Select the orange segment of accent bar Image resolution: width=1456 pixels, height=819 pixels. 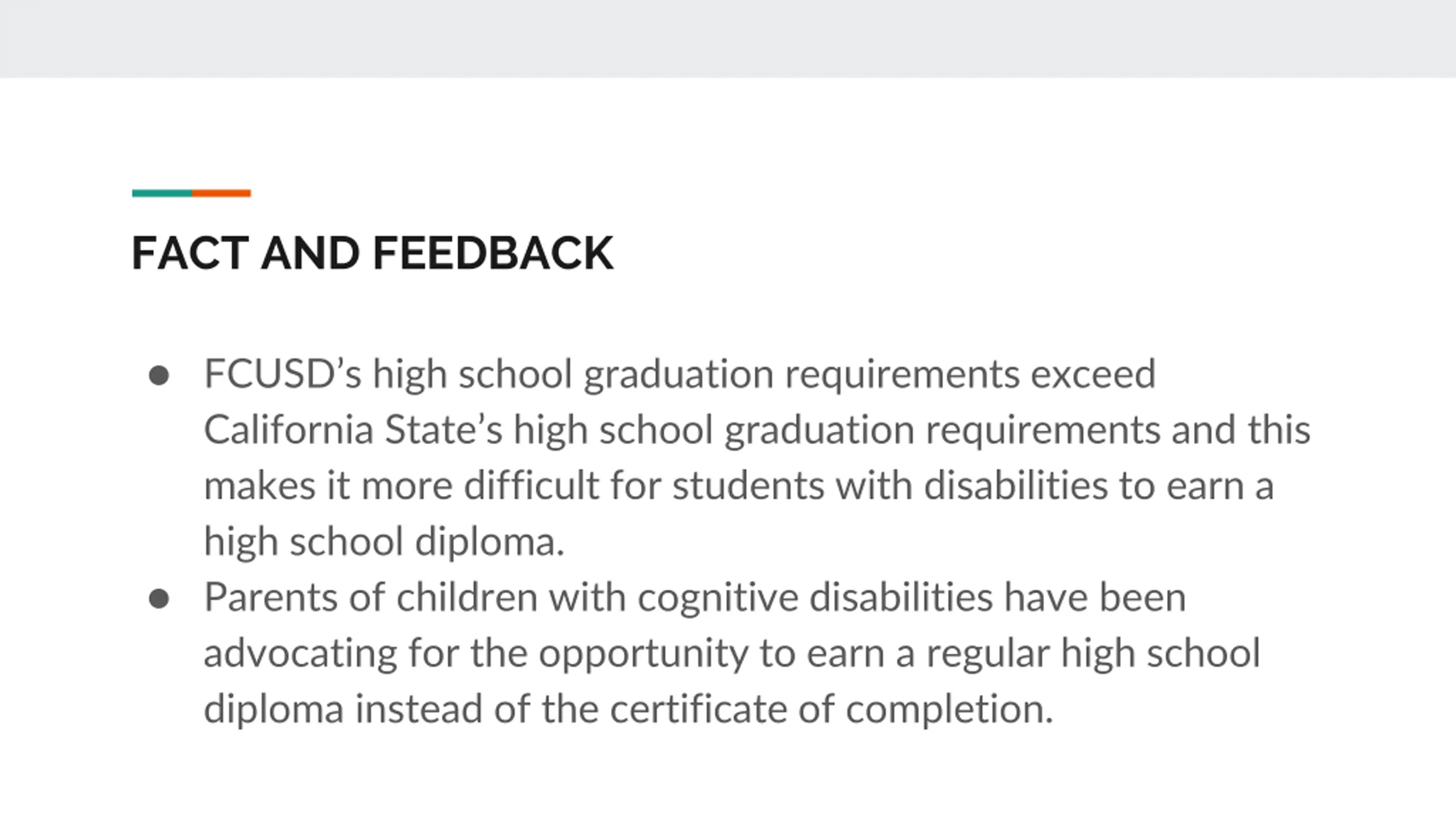[221, 193]
